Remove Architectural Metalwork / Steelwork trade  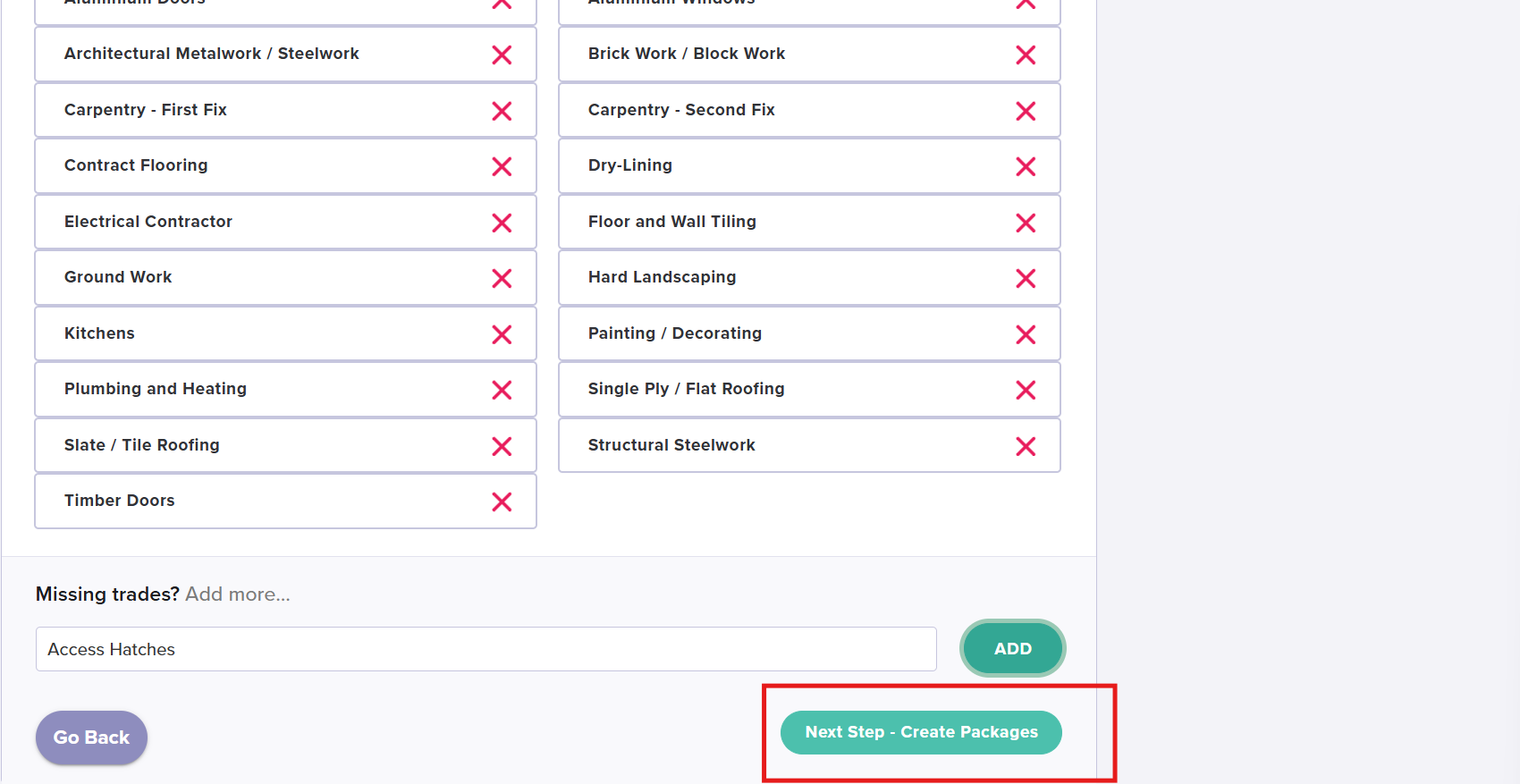(502, 55)
